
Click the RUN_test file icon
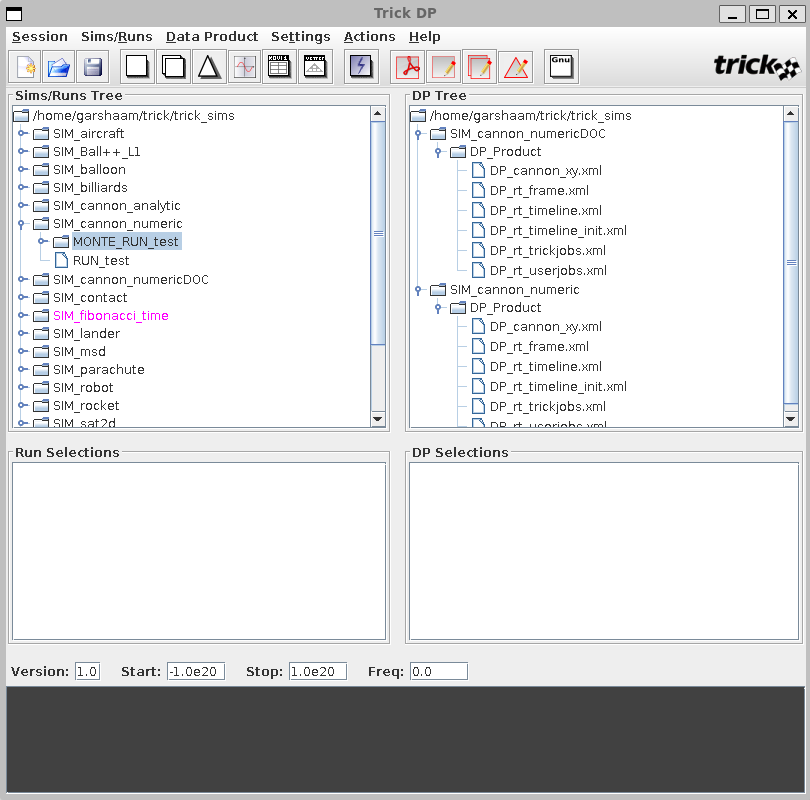point(61,260)
